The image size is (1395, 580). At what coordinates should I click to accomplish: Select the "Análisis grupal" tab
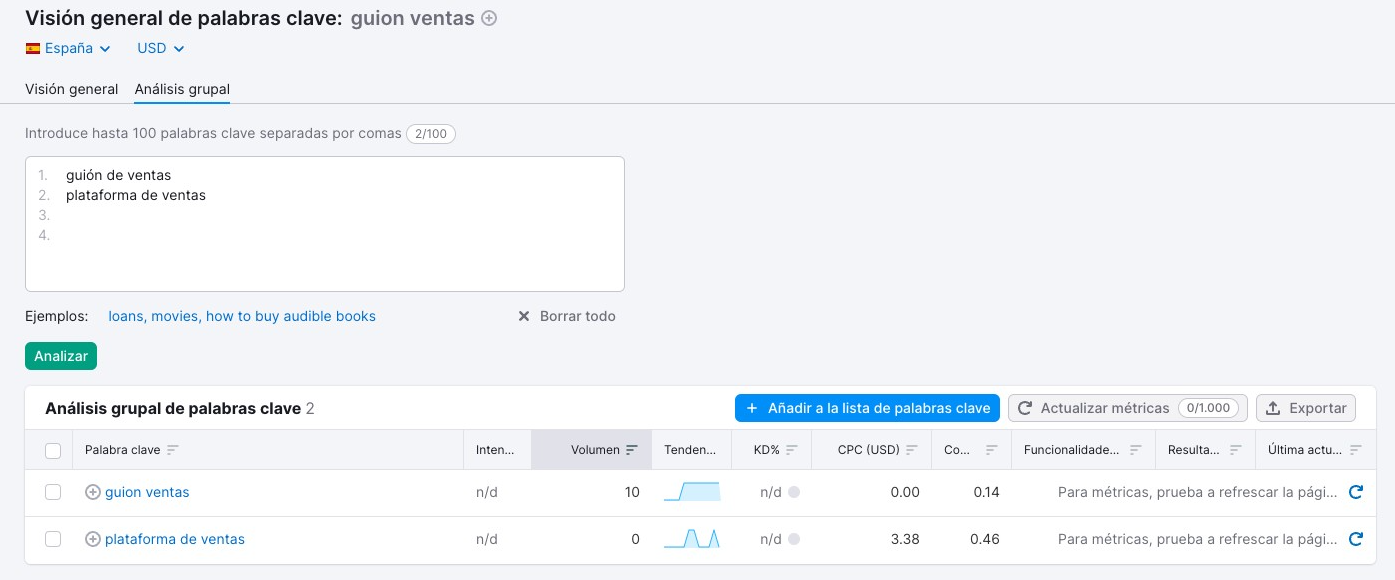181,89
